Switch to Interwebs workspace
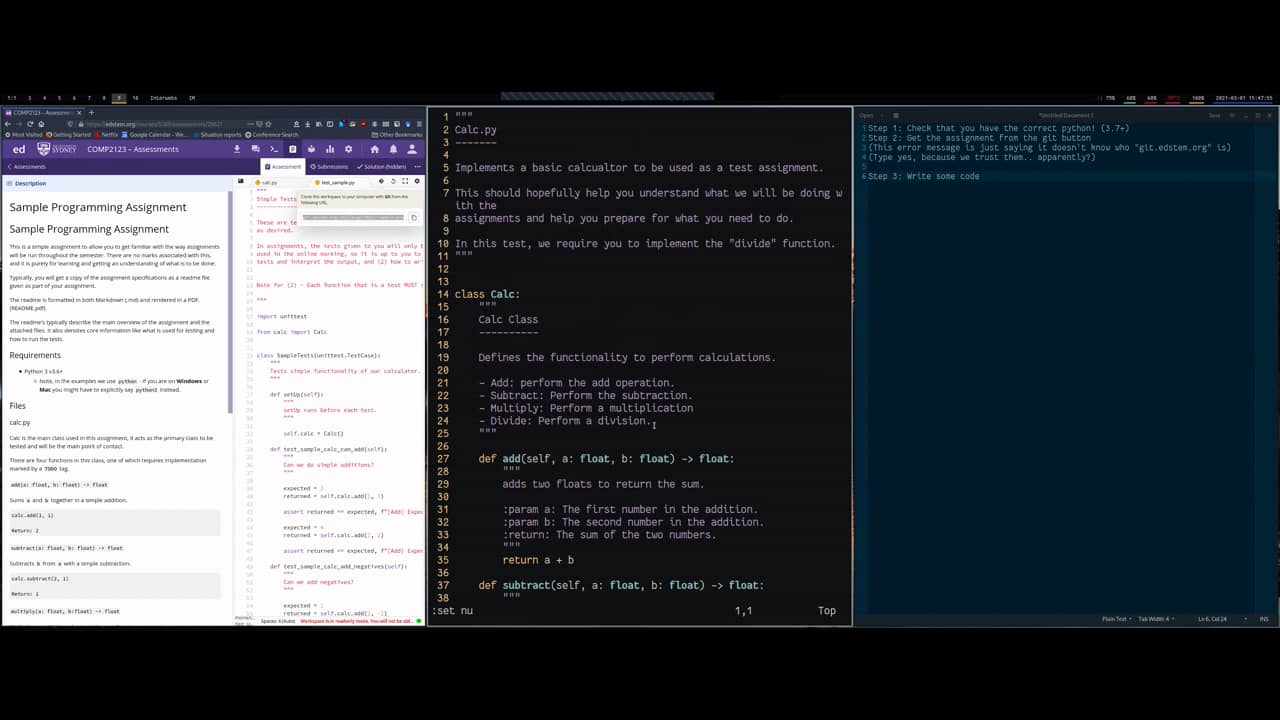1280x720 pixels. click(164, 98)
